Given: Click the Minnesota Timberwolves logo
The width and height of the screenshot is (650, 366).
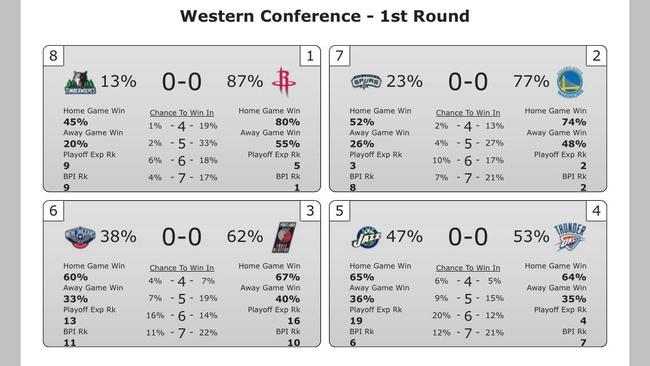Looking at the screenshot, I should pos(80,82).
